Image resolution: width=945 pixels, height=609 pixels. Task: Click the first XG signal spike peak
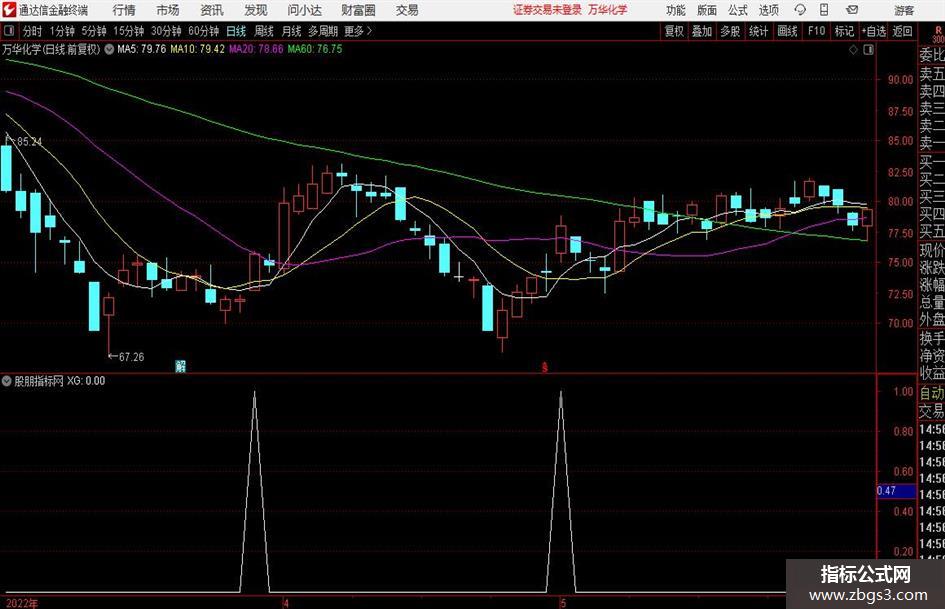pyautogui.click(x=254, y=393)
